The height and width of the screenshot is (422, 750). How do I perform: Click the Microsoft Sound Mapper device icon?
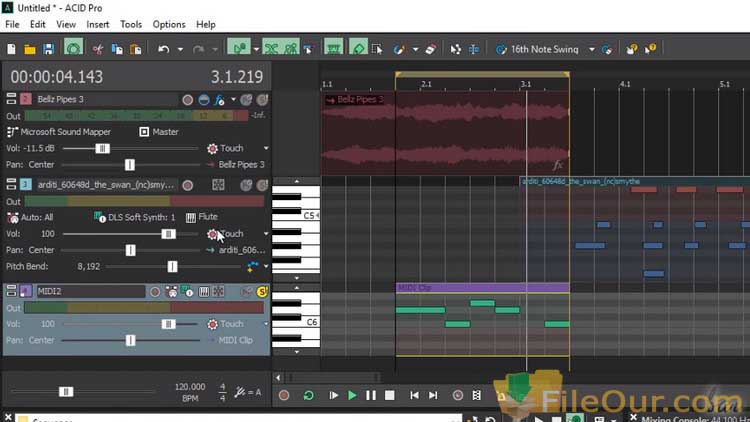click(11, 132)
